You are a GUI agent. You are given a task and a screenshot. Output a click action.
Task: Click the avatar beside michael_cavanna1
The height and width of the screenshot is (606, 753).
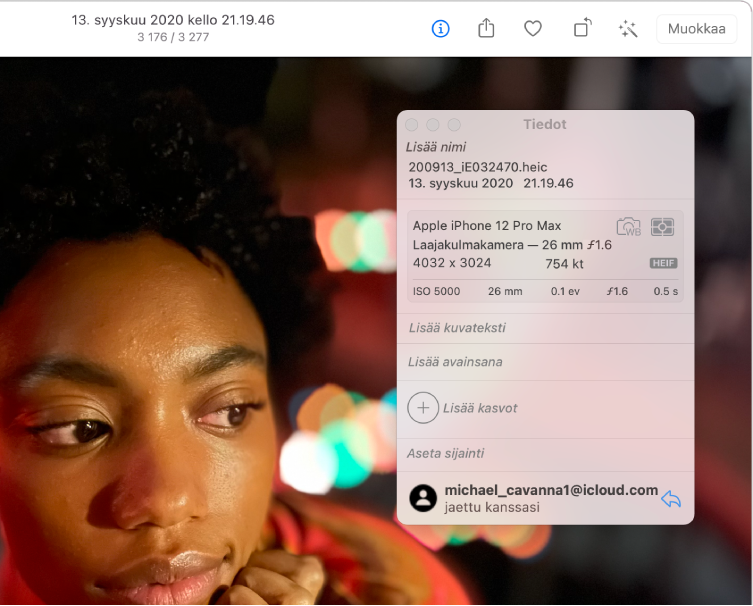tap(424, 498)
